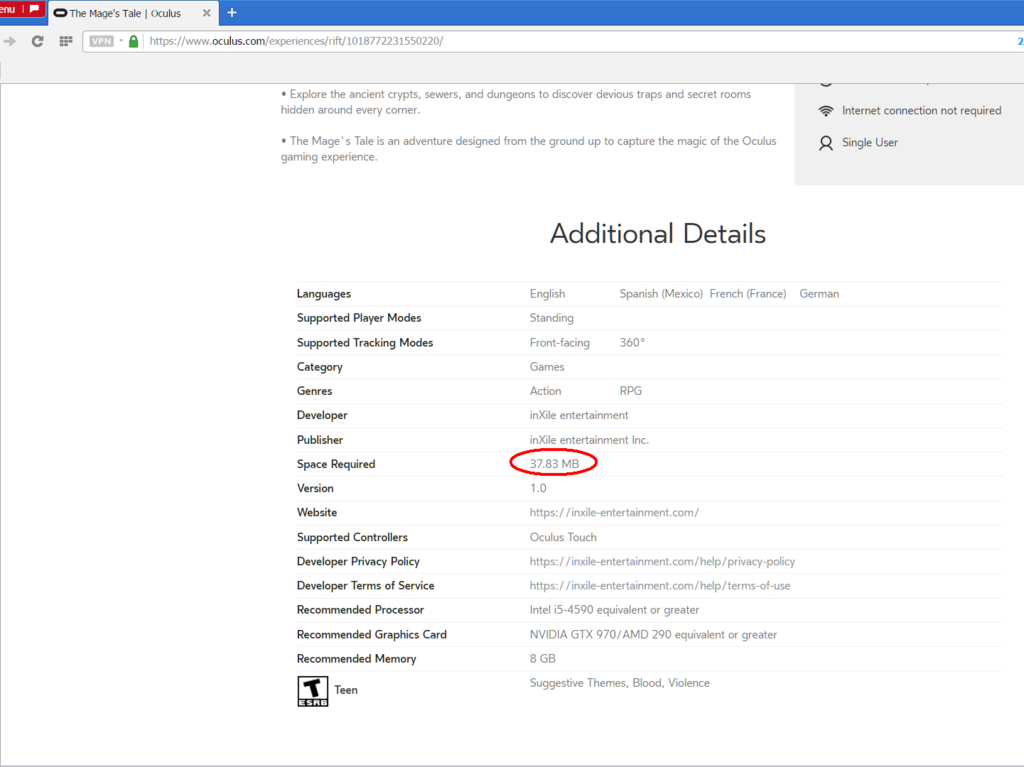Viewport: 1024px width, 767px height.
Task: Select publisher 'inXile entertainment Inc.' value
Action: pos(589,440)
